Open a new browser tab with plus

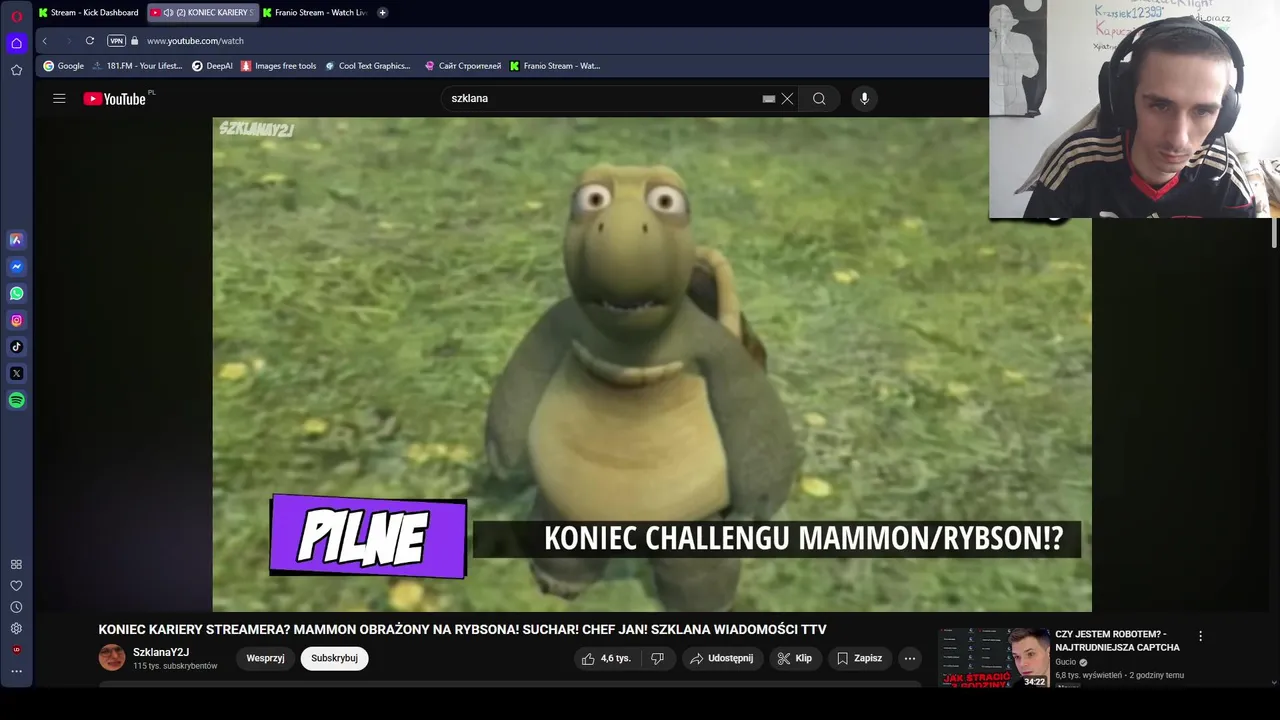pyautogui.click(x=382, y=13)
